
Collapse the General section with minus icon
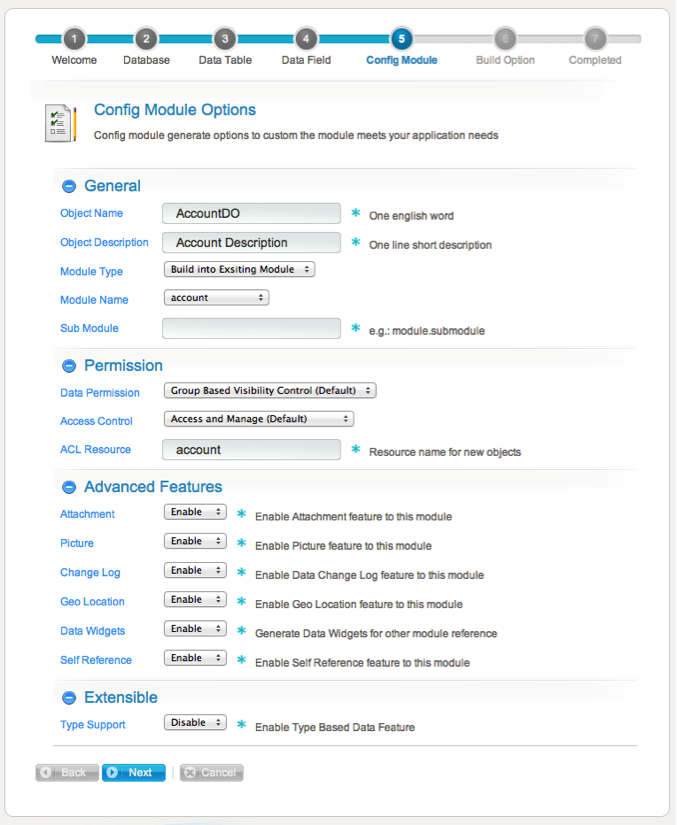(x=69, y=186)
